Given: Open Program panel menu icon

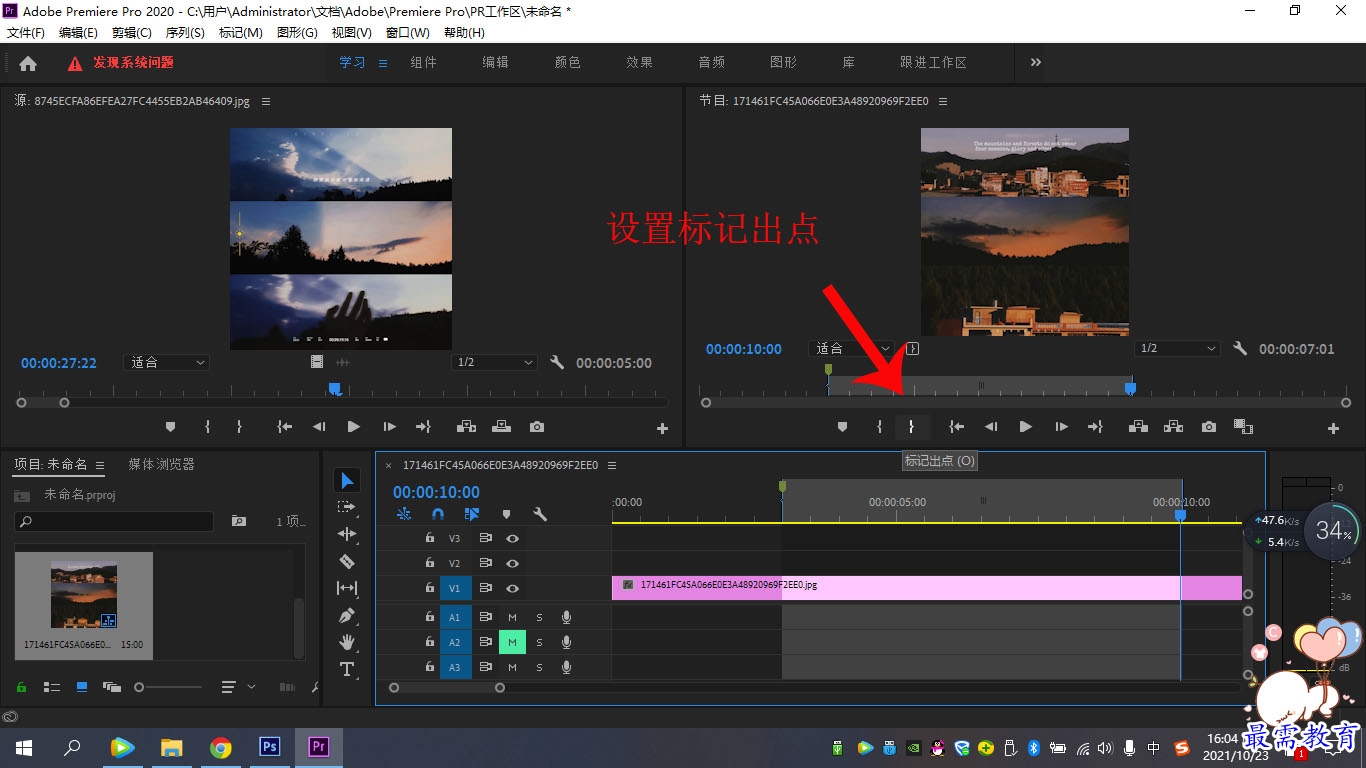Looking at the screenshot, I should (x=943, y=101).
